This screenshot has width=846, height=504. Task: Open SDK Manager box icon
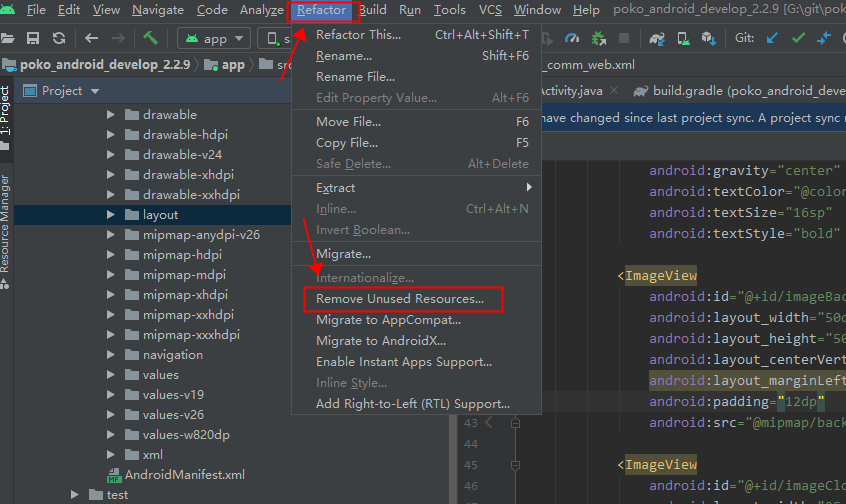tap(708, 38)
